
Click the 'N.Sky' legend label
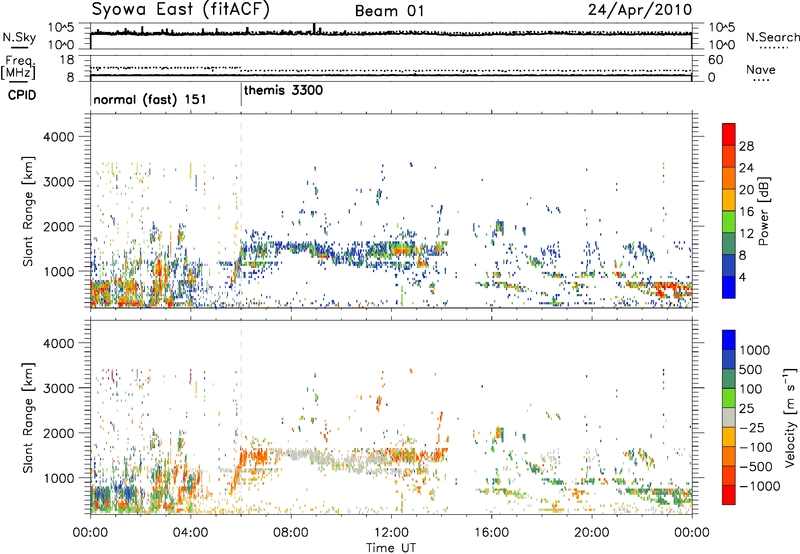point(19,37)
